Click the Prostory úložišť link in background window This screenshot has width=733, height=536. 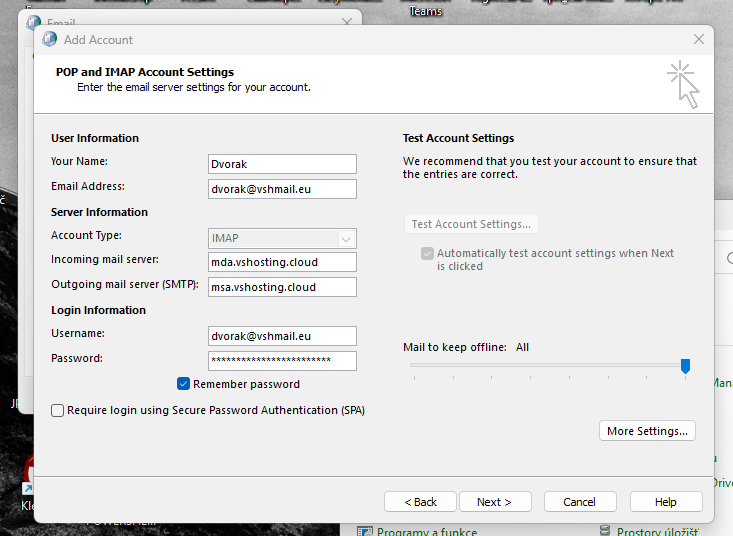coord(658,531)
